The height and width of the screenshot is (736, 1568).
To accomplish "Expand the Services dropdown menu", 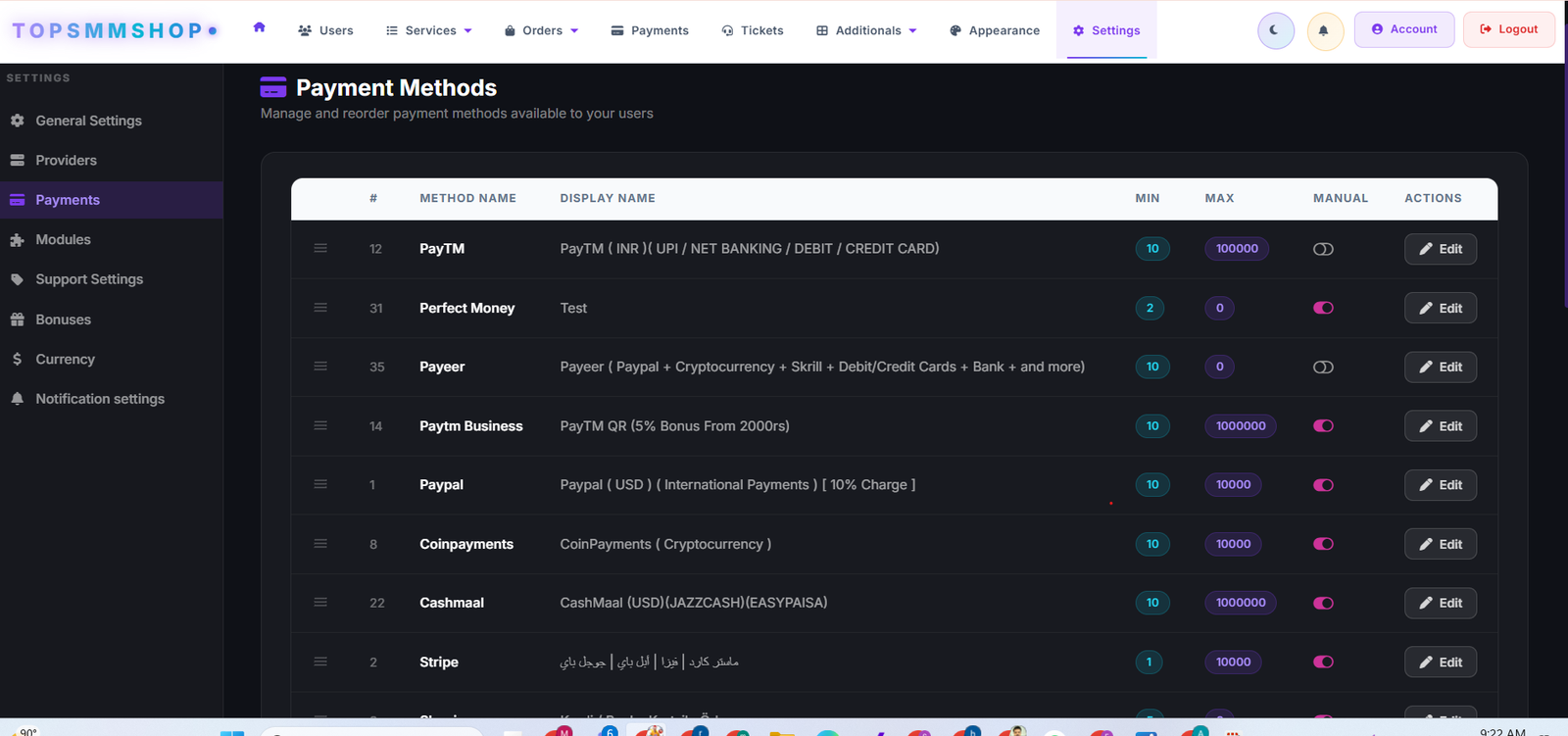I will pos(429,30).
